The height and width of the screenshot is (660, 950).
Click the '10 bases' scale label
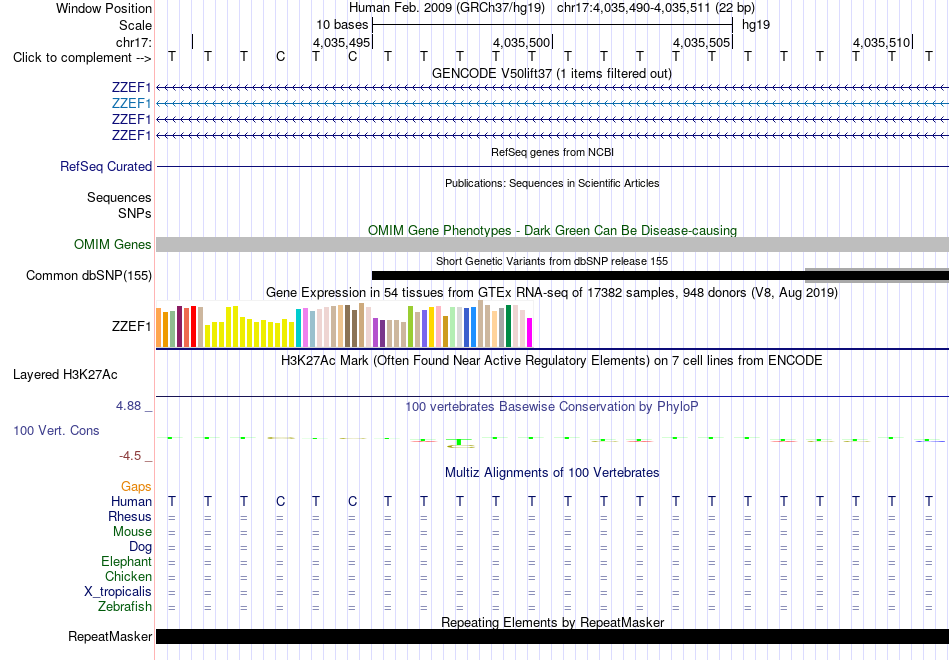pyautogui.click(x=342, y=25)
